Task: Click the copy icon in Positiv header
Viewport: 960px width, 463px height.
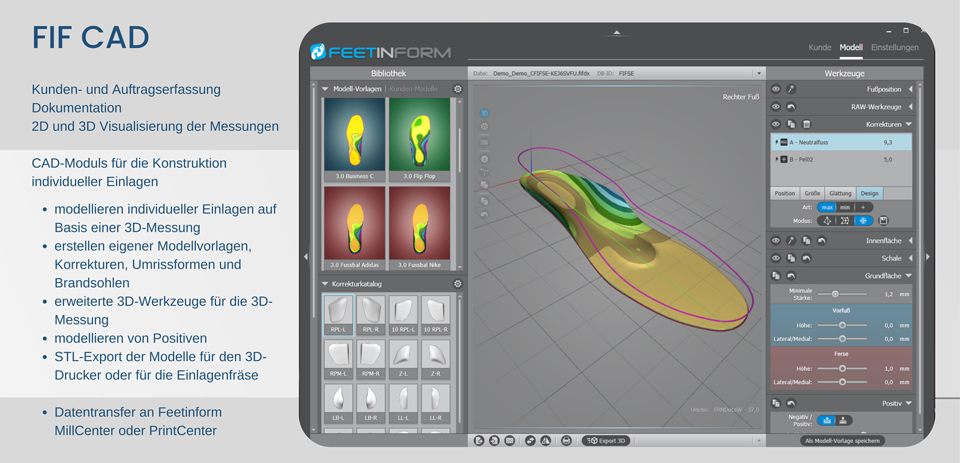Action: [776, 403]
